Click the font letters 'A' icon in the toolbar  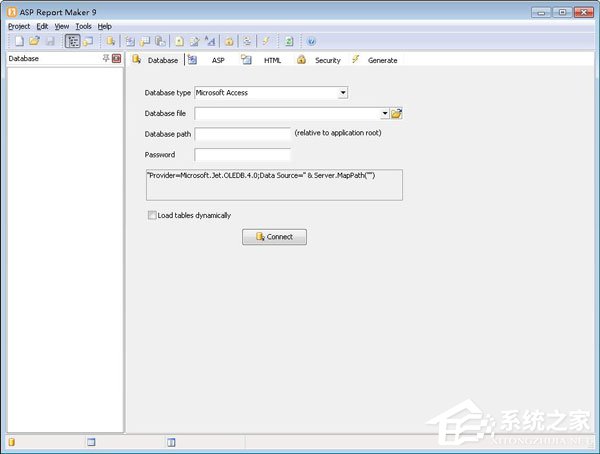tap(210, 41)
